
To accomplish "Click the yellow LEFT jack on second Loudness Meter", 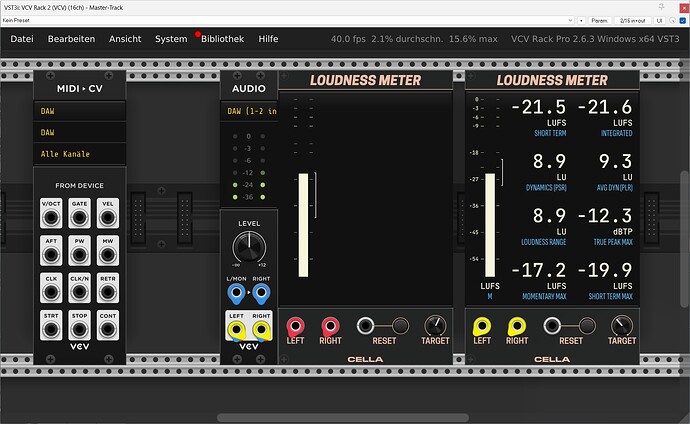I will pyautogui.click(x=481, y=326).
